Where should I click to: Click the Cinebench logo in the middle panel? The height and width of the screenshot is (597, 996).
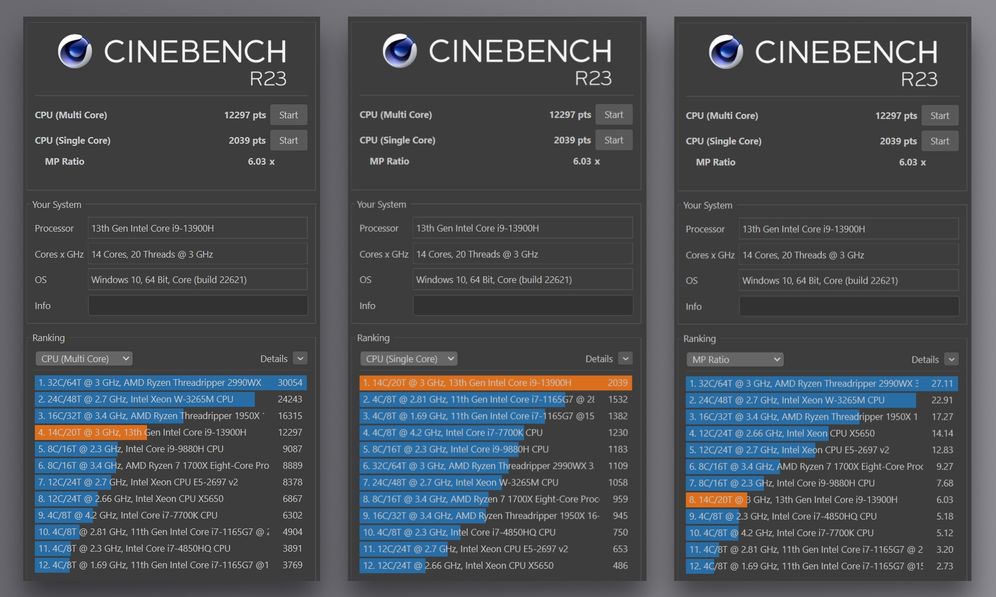400,51
